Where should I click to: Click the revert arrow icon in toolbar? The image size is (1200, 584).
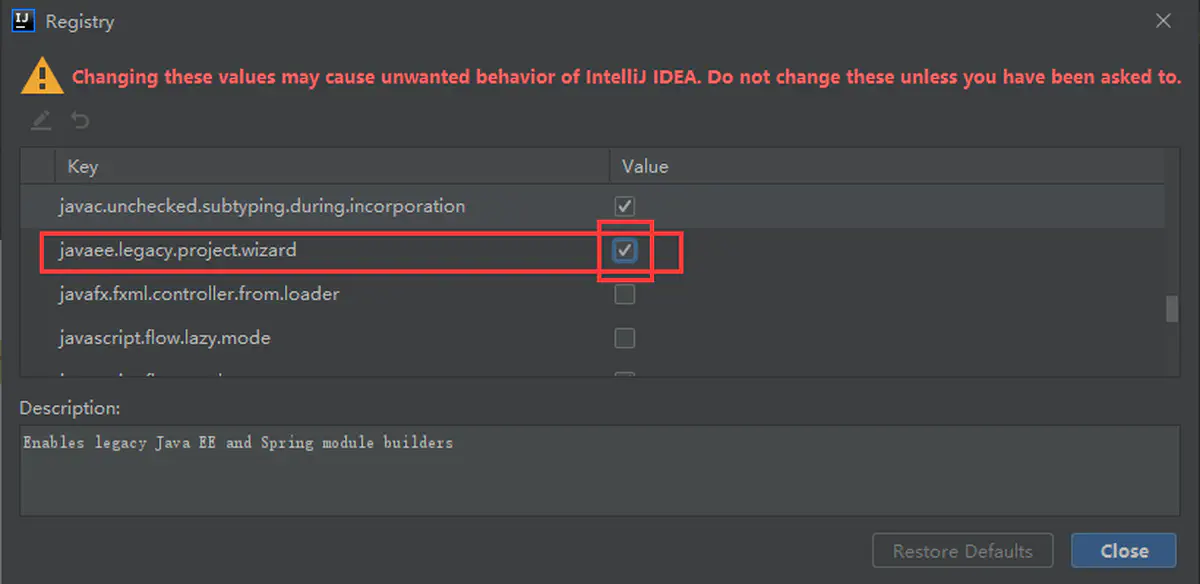point(80,121)
